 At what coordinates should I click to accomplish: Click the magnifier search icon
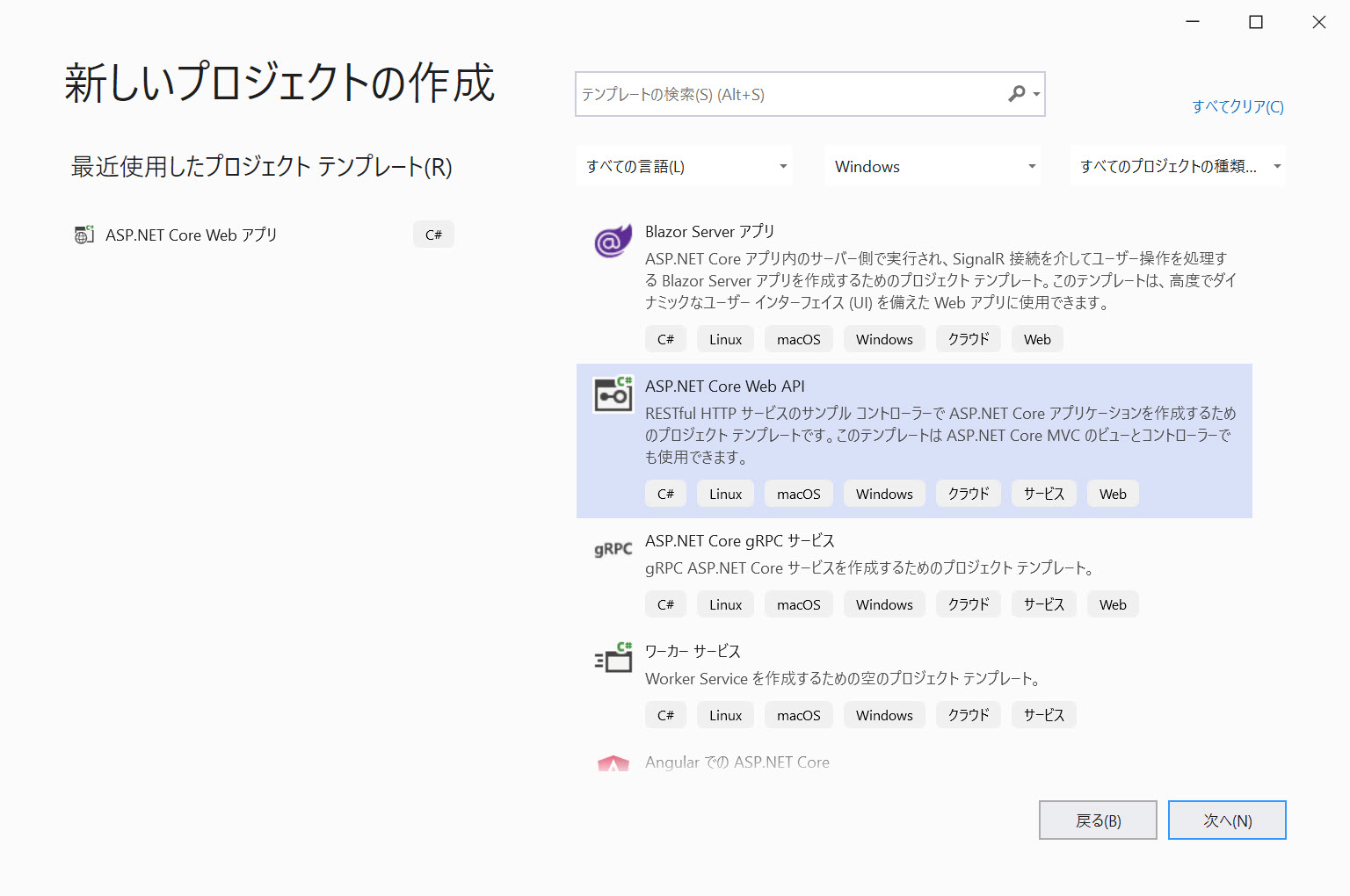[1016, 94]
